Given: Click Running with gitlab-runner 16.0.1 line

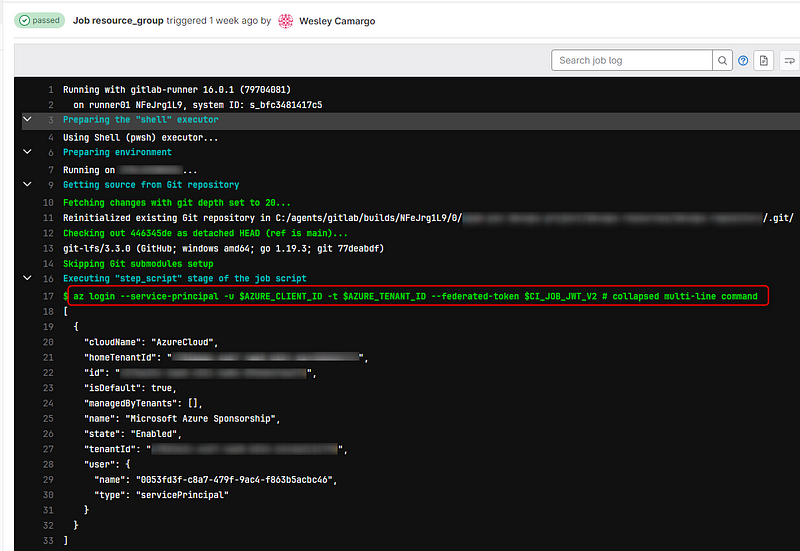Looking at the screenshot, I should click(x=177, y=90).
